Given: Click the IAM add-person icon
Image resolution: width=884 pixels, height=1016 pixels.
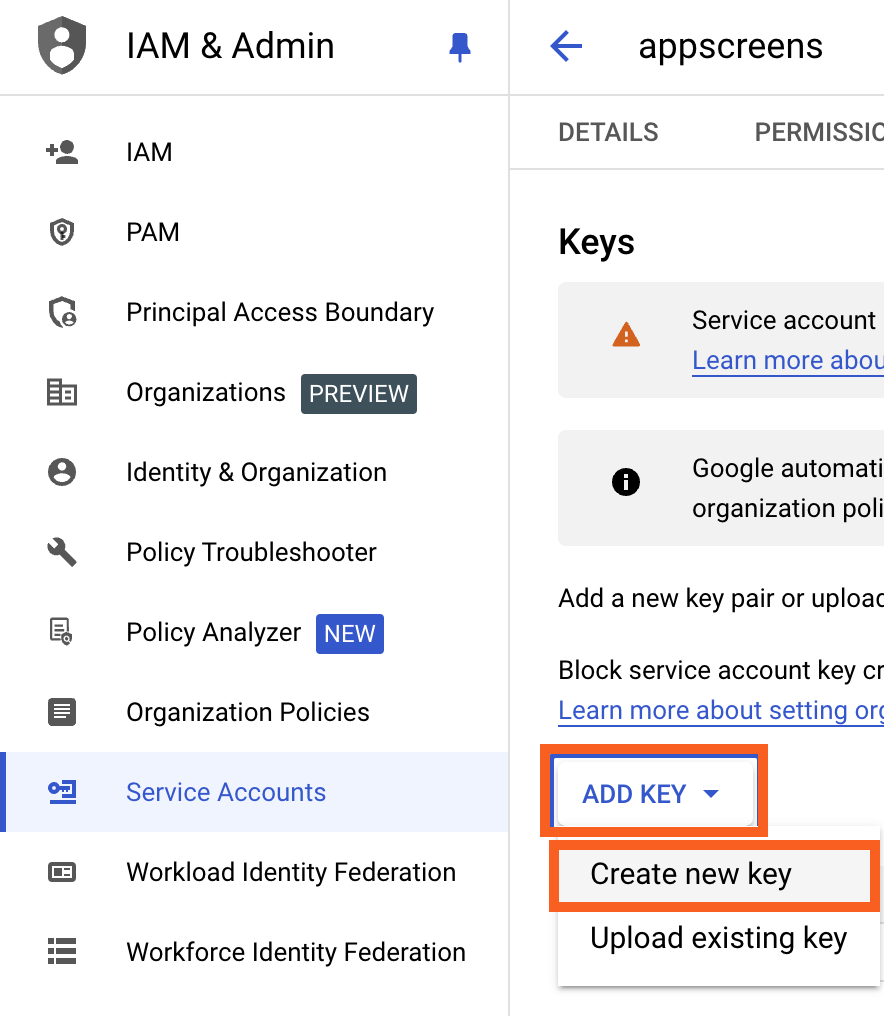Looking at the screenshot, I should pyautogui.click(x=62, y=152).
